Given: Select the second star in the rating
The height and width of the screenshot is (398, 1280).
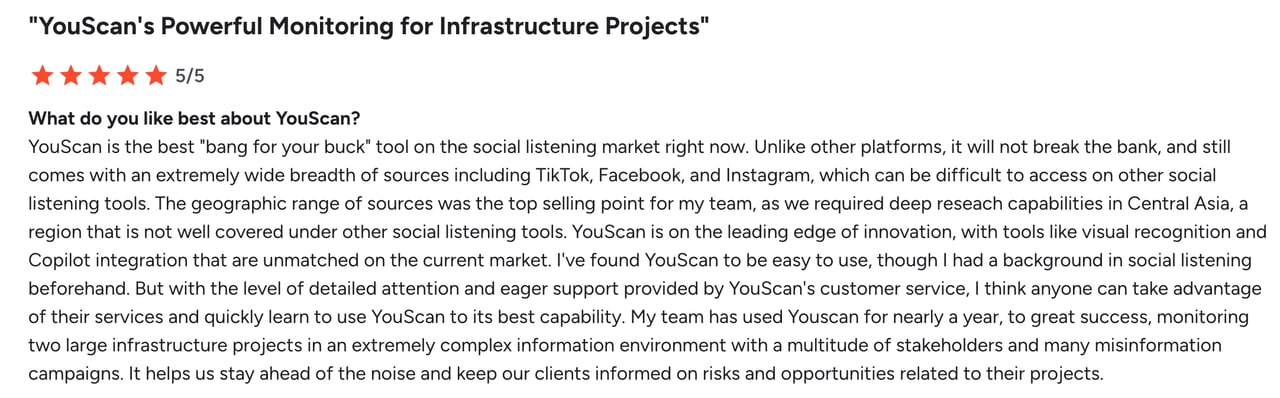Looking at the screenshot, I should (70, 75).
